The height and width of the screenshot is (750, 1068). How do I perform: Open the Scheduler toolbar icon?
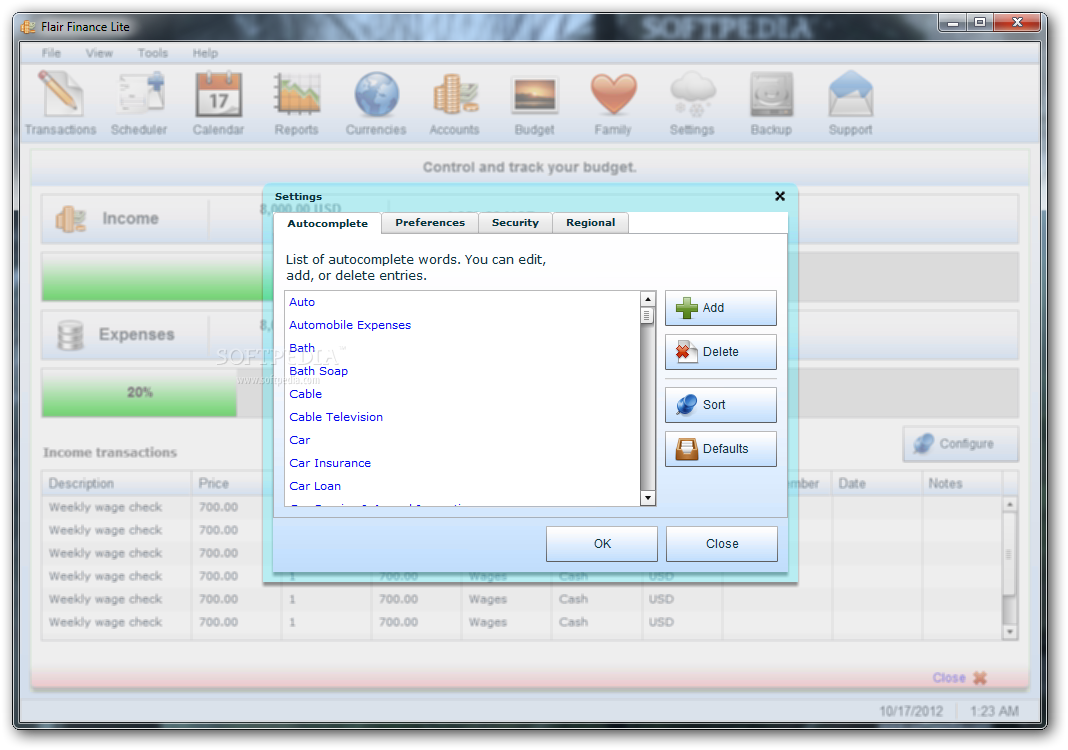tap(139, 104)
